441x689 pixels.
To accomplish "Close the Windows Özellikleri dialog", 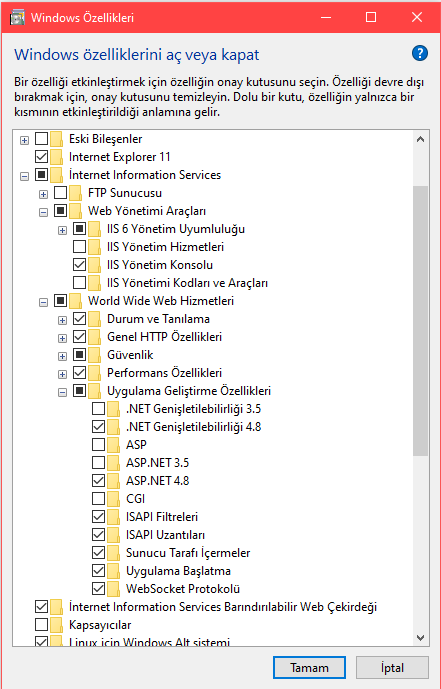I will (x=416, y=17).
